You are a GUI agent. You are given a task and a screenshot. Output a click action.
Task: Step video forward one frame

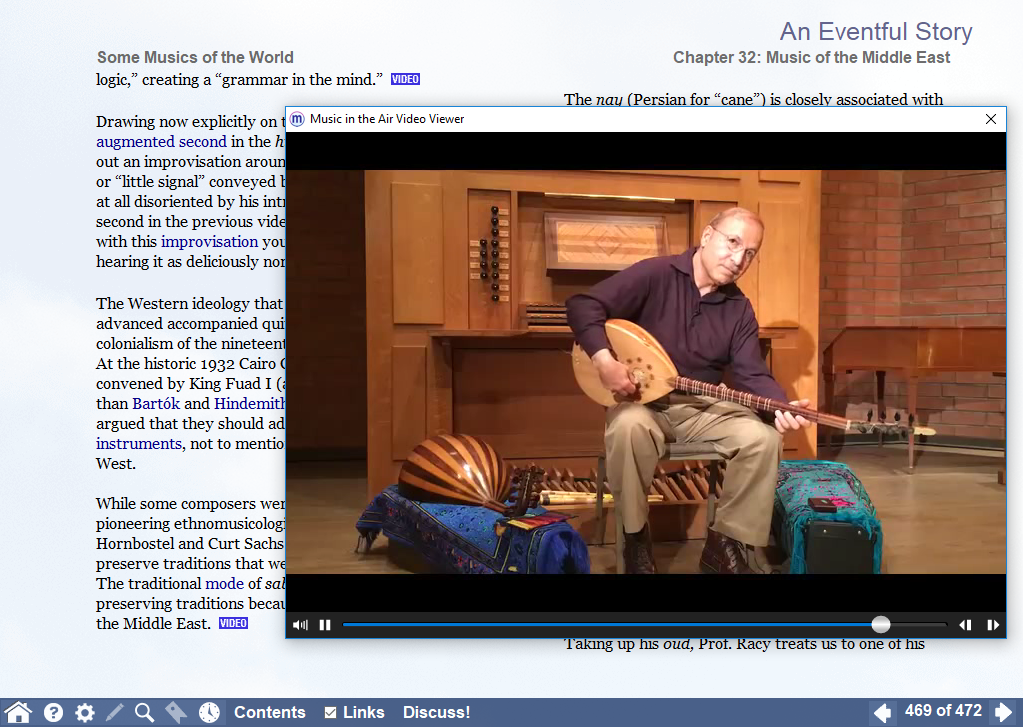992,625
